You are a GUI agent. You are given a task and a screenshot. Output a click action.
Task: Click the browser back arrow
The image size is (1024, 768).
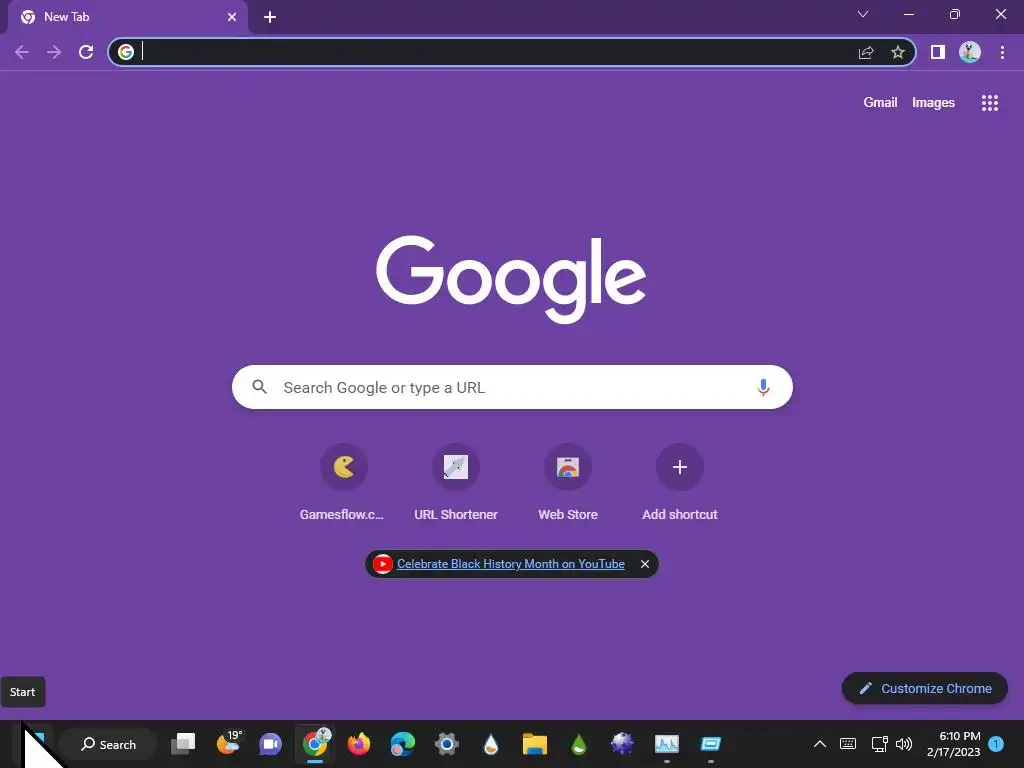22,52
